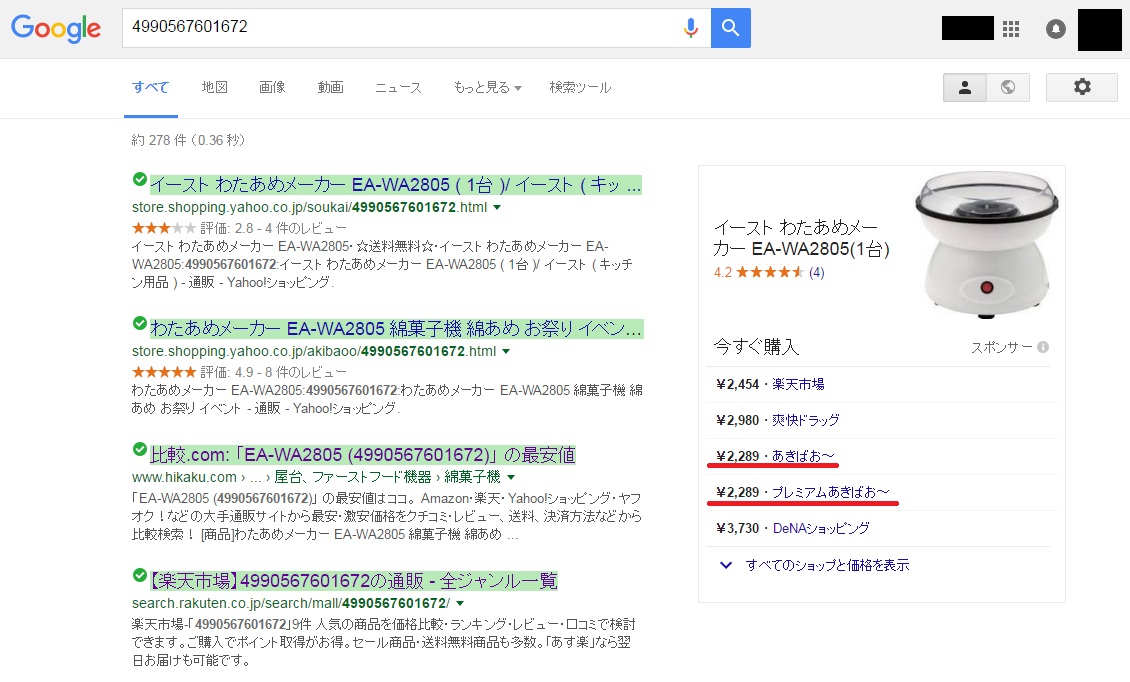Click the blue magnifier search button

pyautogui.click(x=731, y=28)
